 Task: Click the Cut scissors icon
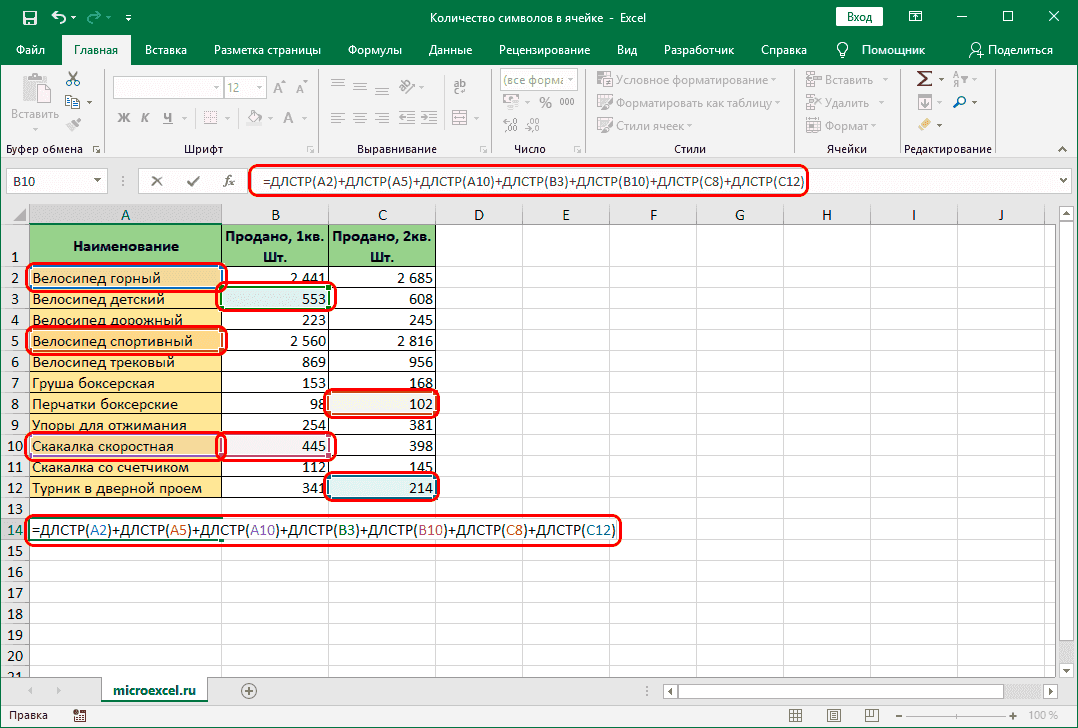pos(73,80)
